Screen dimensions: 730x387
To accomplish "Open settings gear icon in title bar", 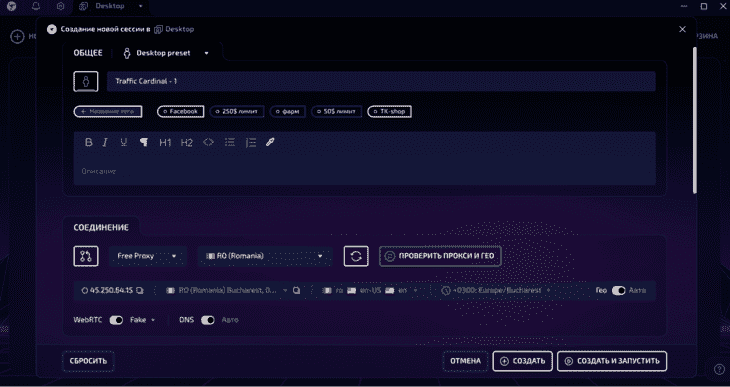I will 60,6.
